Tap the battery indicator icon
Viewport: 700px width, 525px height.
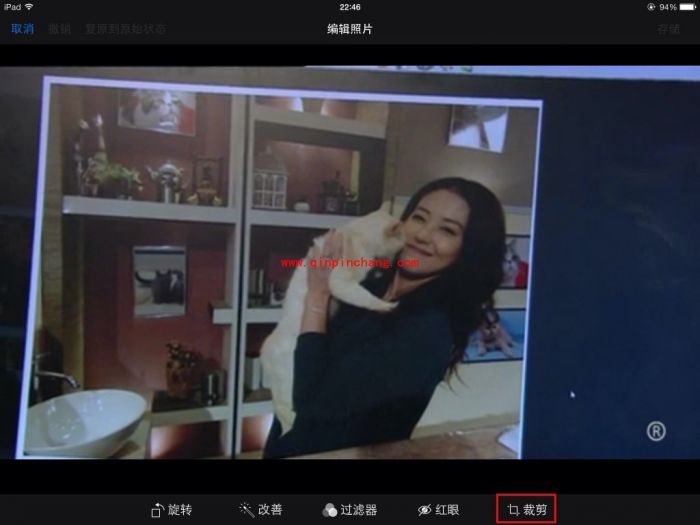pos(688,7)
